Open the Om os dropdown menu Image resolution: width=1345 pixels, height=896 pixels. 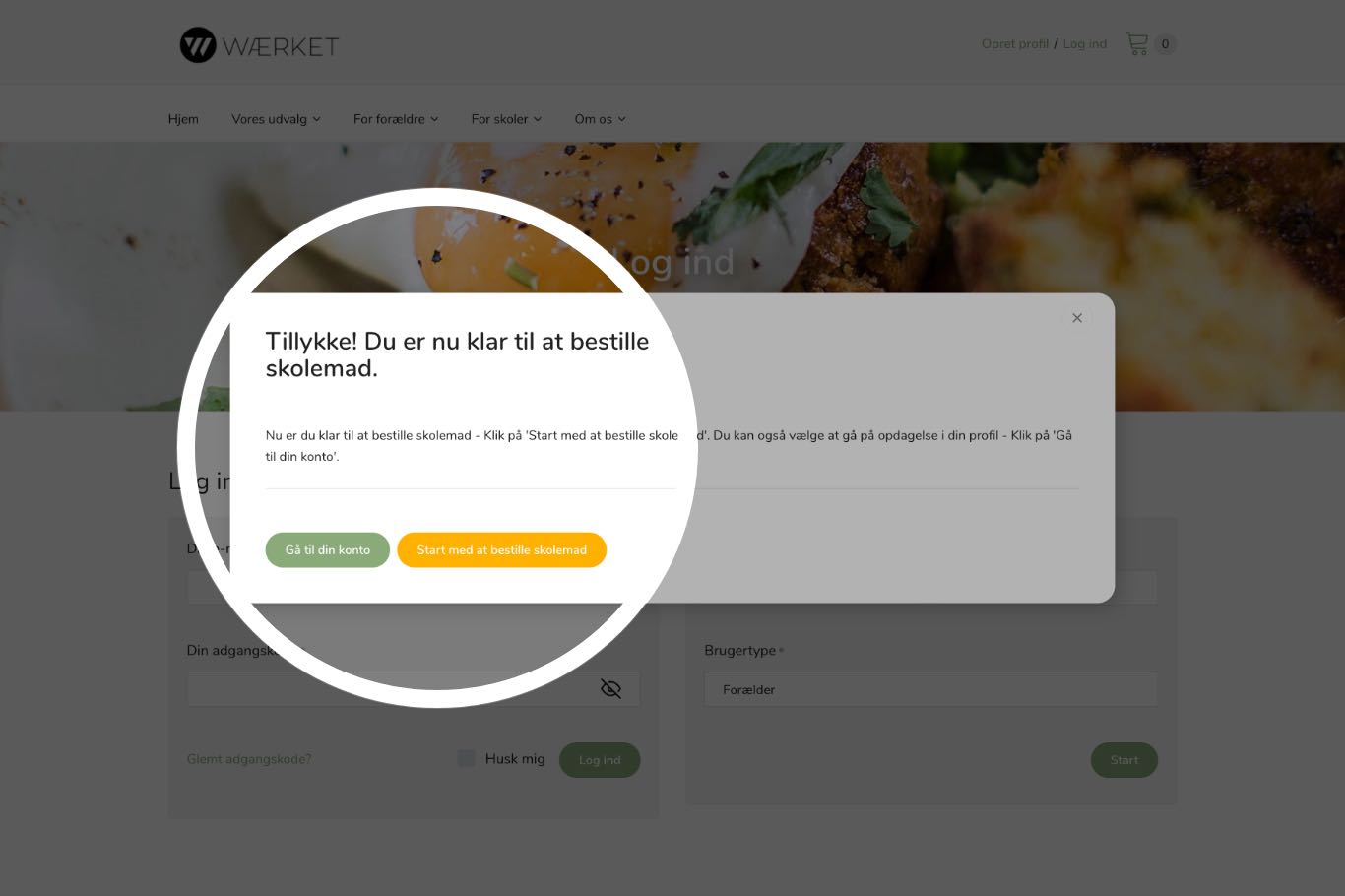[x=600, y=119]
